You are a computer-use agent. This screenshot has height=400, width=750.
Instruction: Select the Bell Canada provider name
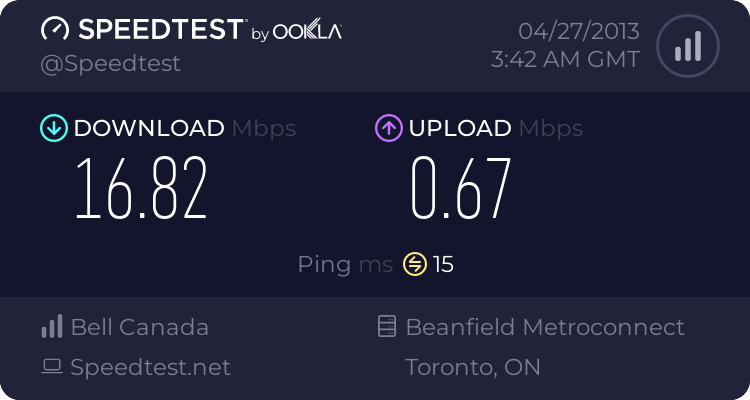click(x=140, y=327)
